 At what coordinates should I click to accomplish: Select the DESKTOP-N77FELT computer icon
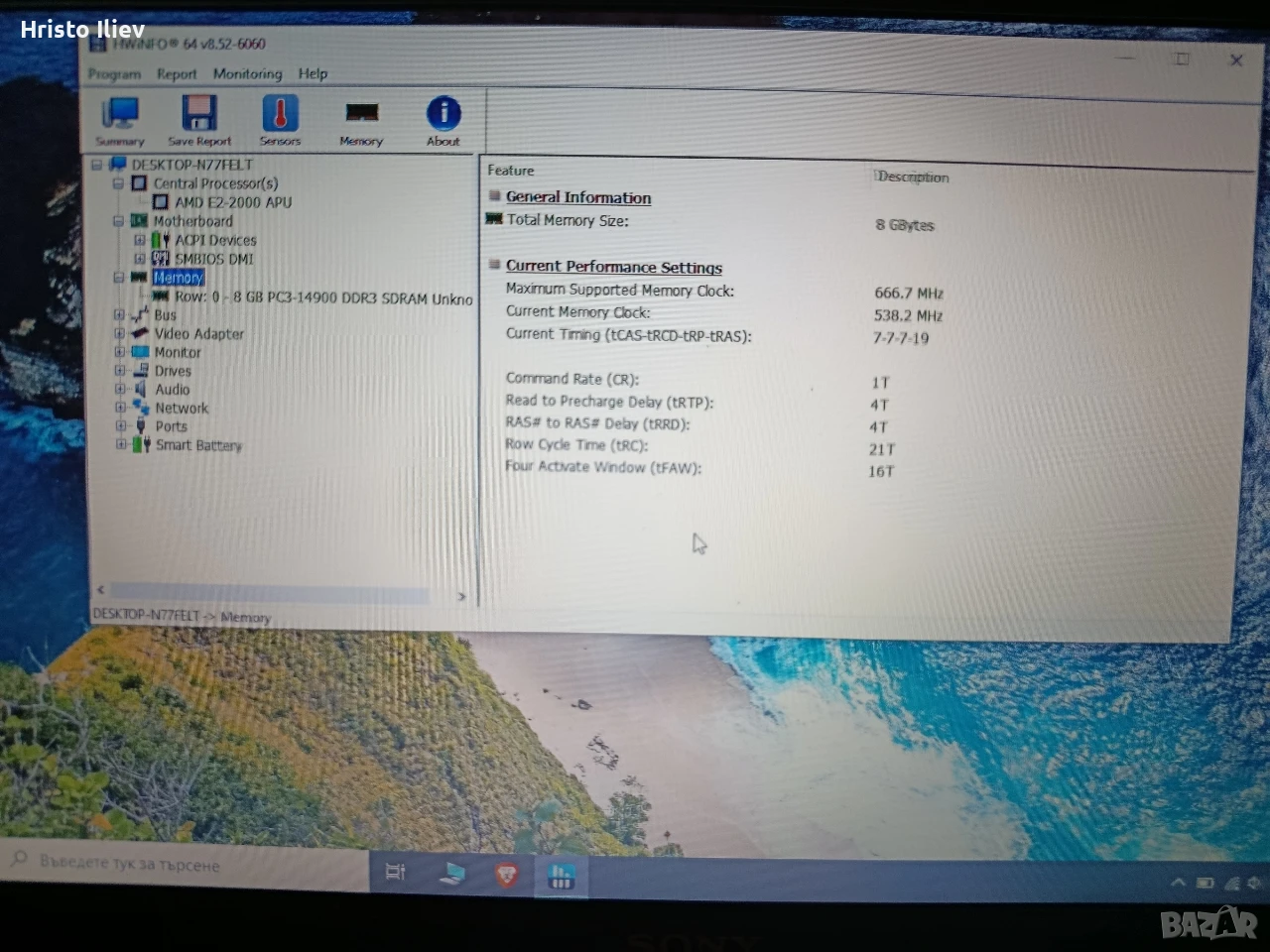point(117,165)
